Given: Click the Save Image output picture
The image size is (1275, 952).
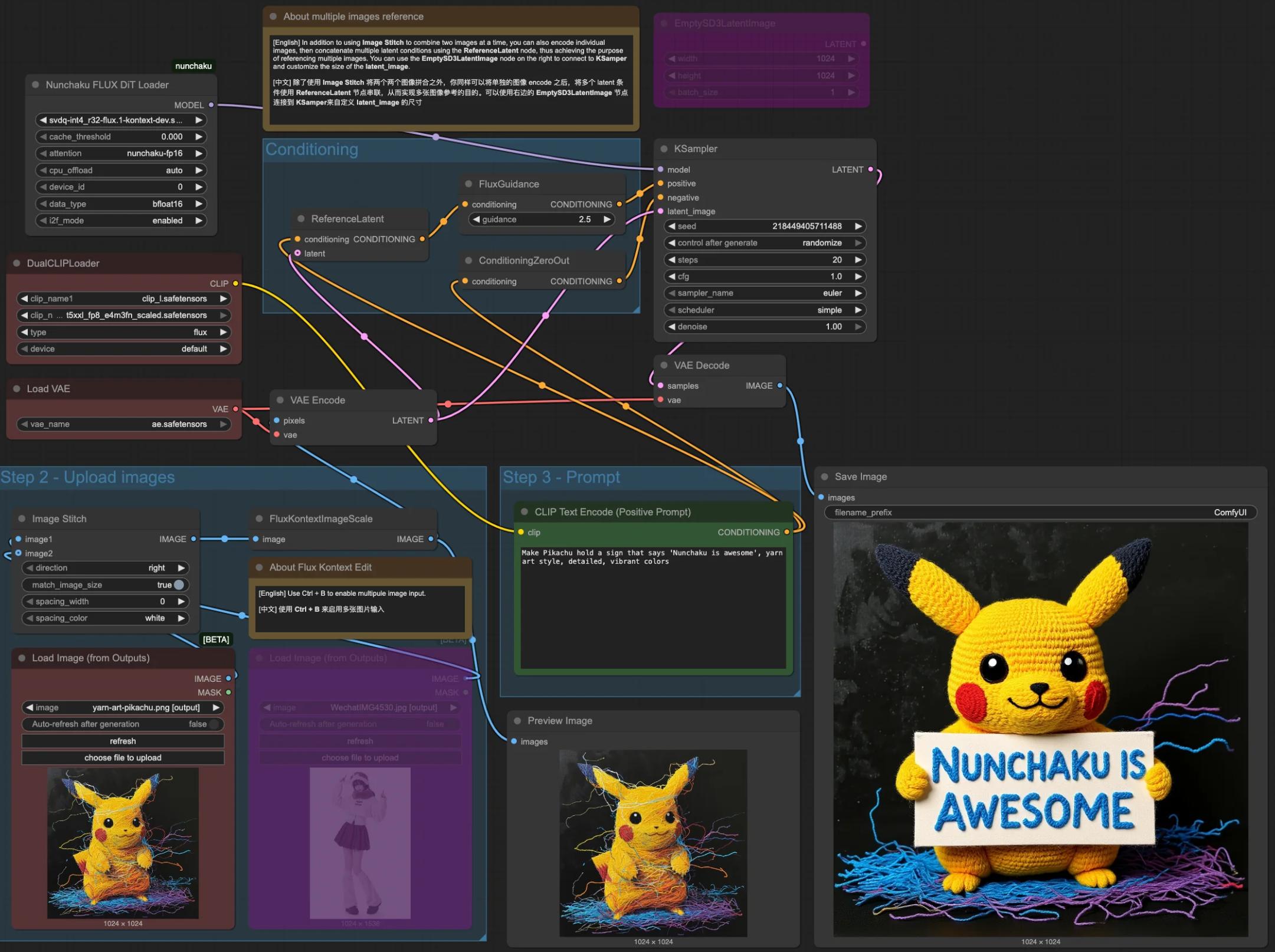Looking at the screenshot, I should [1041, 730].
